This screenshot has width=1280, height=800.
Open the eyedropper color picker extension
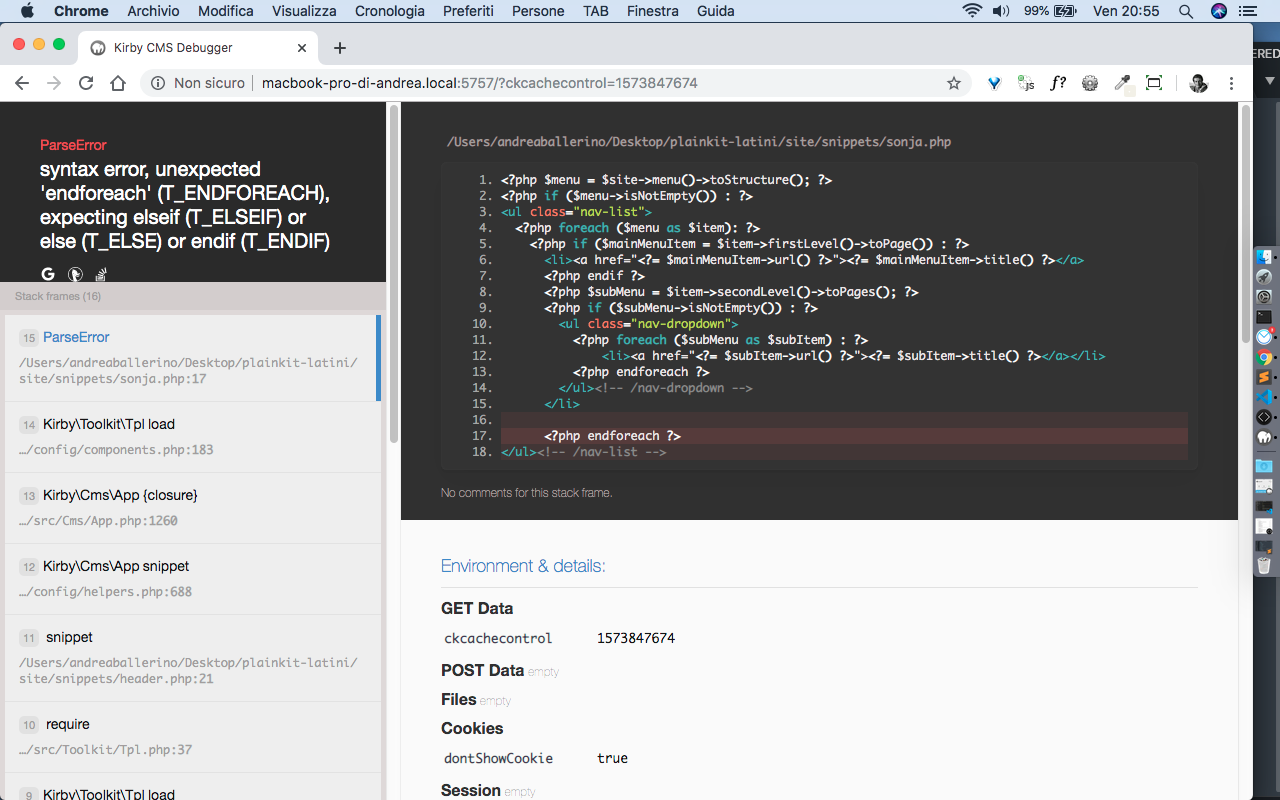[x=1122, y=83]
